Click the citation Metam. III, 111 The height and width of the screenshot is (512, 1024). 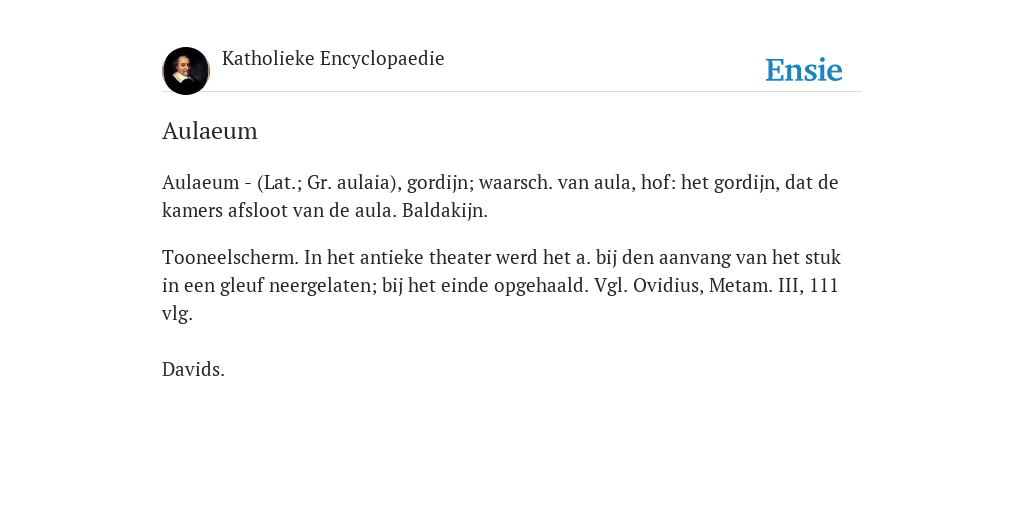[773, 285]
